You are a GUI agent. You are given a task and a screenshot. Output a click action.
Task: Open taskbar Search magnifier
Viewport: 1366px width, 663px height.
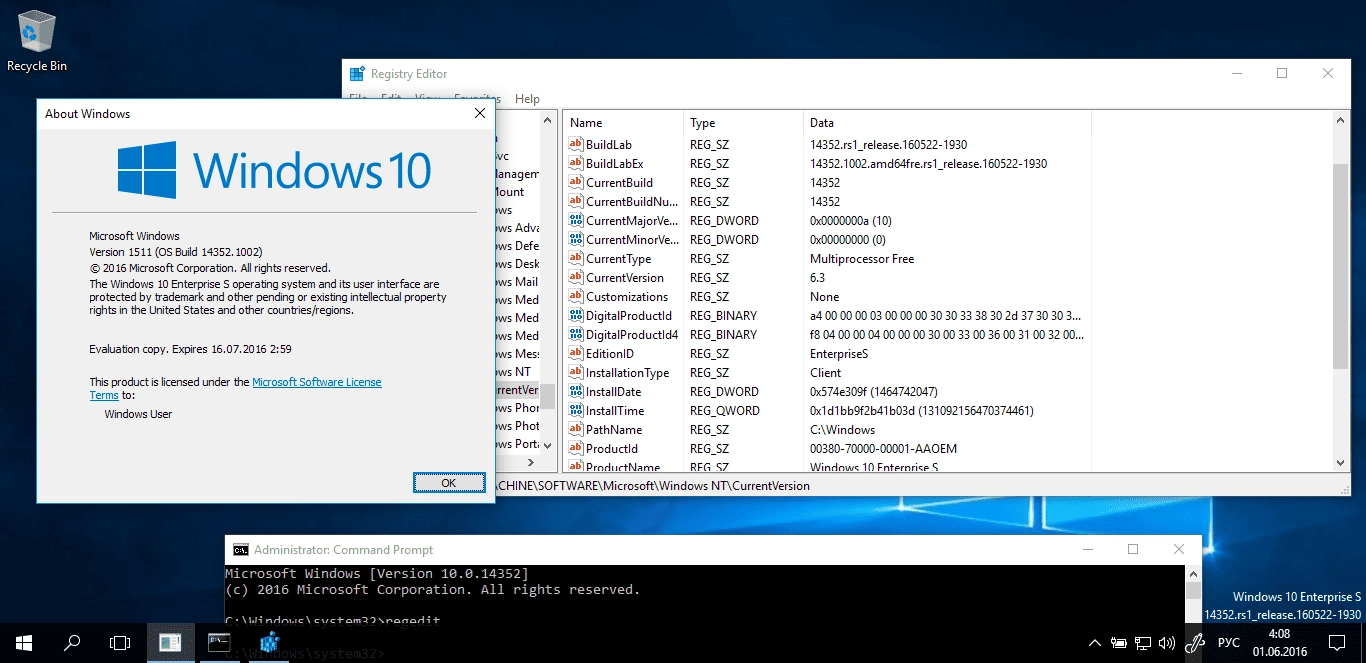pos(72,643)
